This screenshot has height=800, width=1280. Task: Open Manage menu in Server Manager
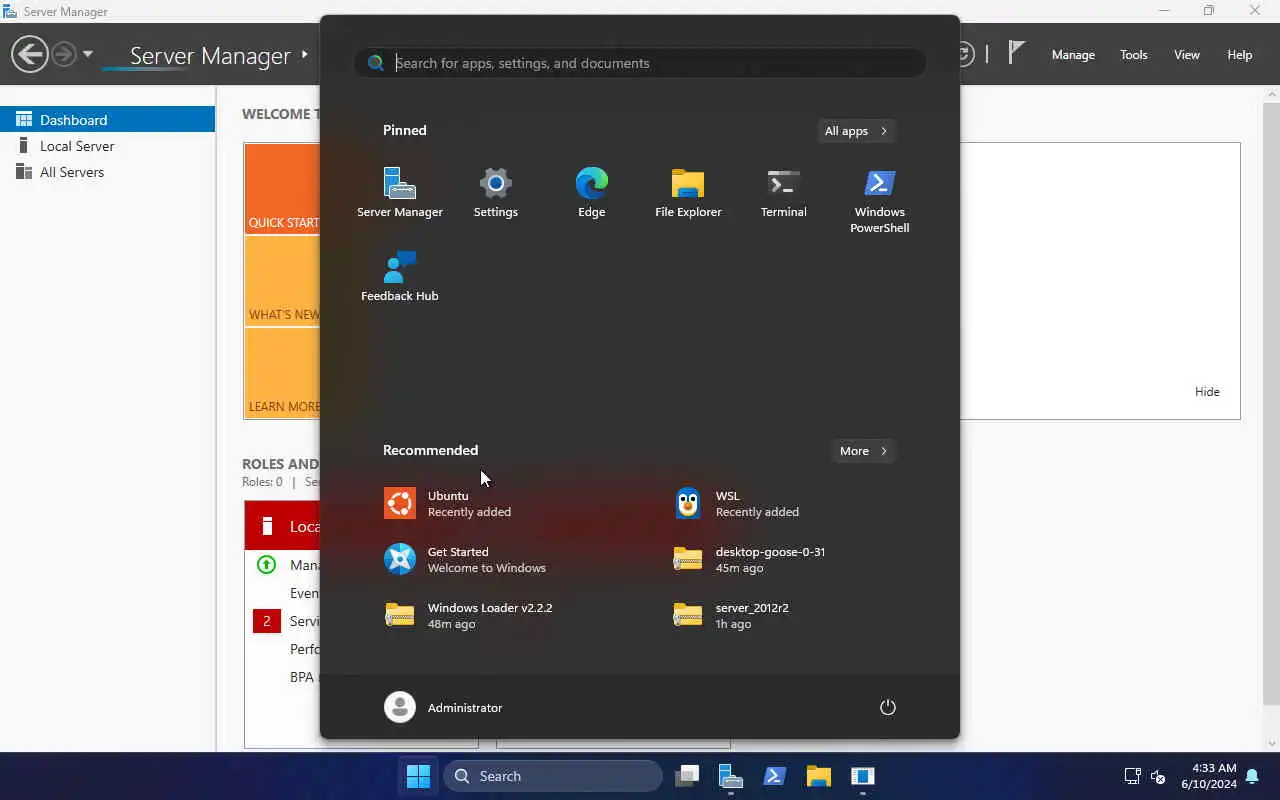pos(1073,55)
